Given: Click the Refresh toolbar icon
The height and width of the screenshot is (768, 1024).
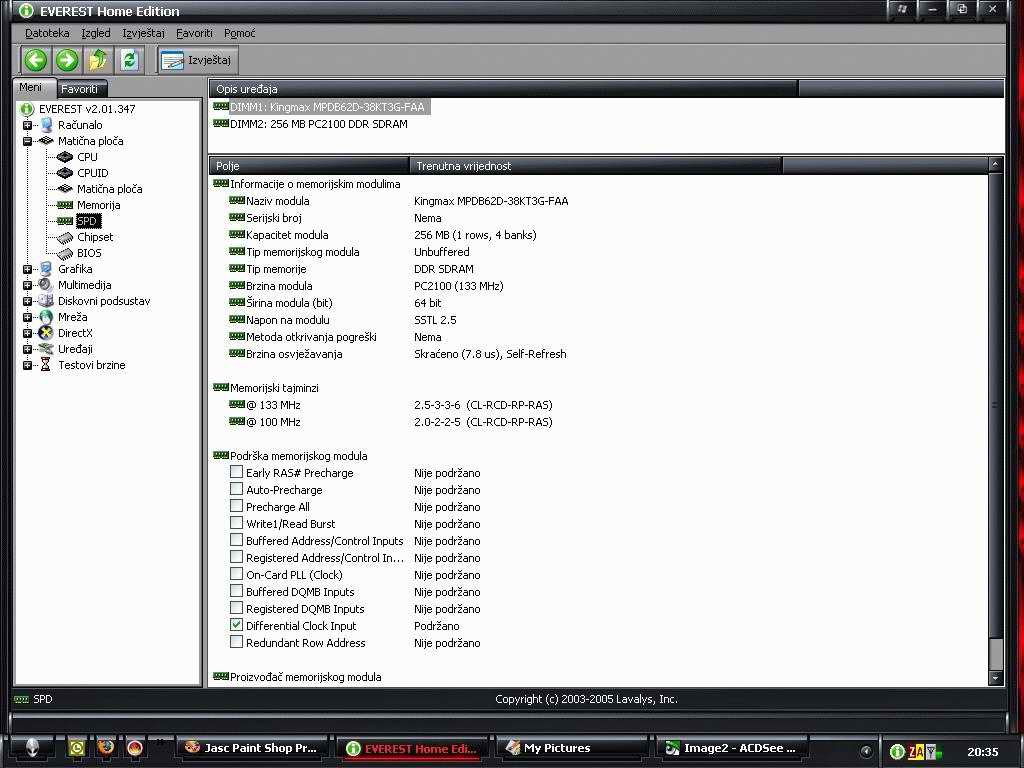Looking at the screenshot, I should (x=129, y=60).
